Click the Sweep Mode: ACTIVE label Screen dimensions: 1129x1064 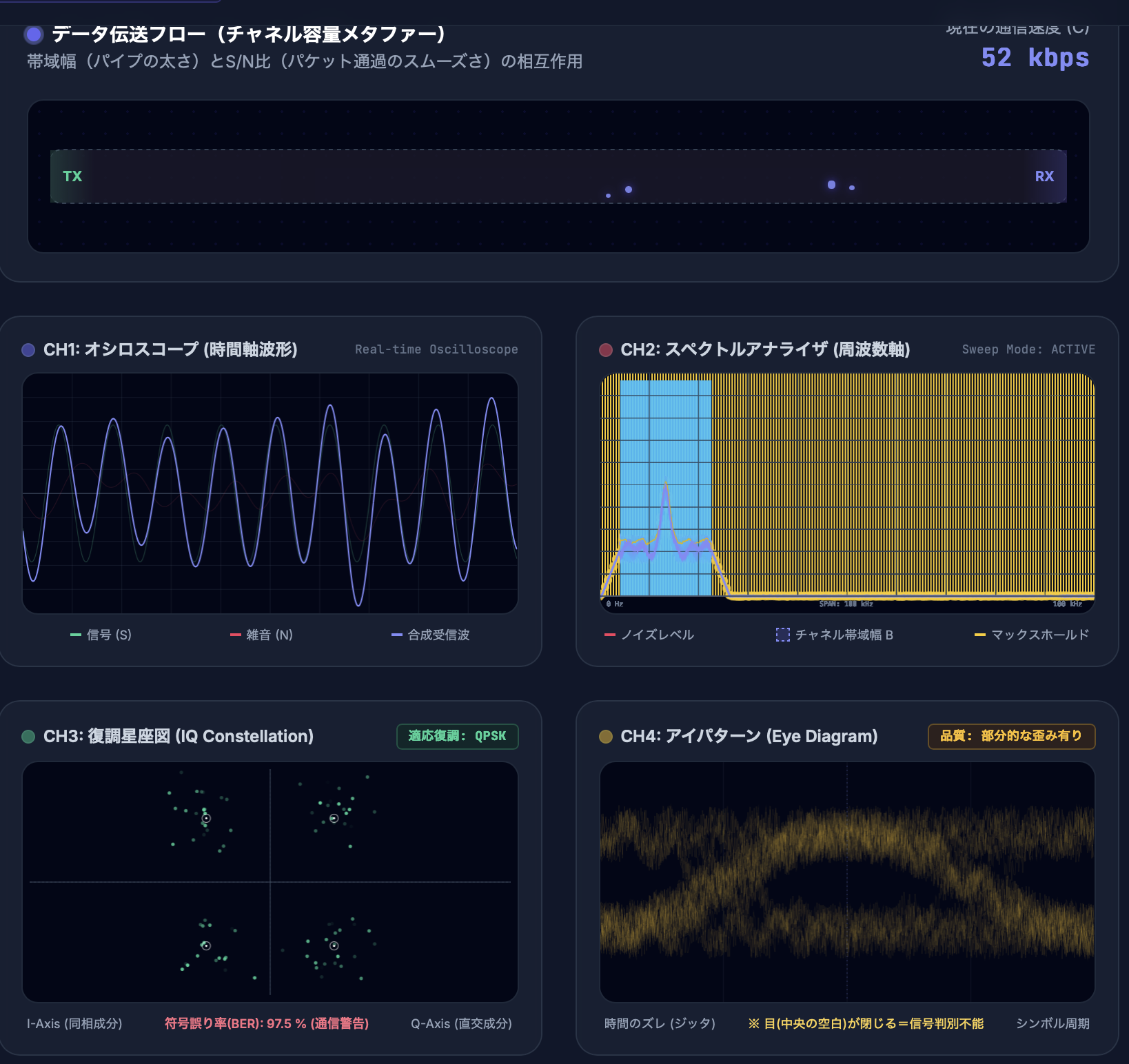pyautogui.click(x=1028, y=349)
